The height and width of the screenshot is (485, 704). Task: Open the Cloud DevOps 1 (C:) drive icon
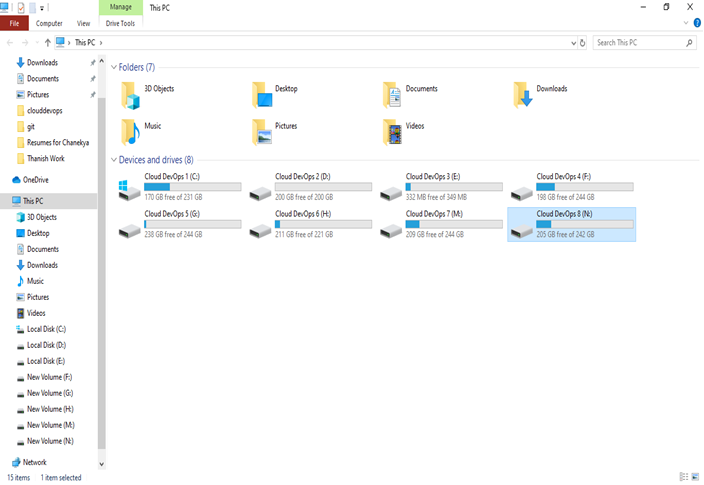tap(130, 190)
